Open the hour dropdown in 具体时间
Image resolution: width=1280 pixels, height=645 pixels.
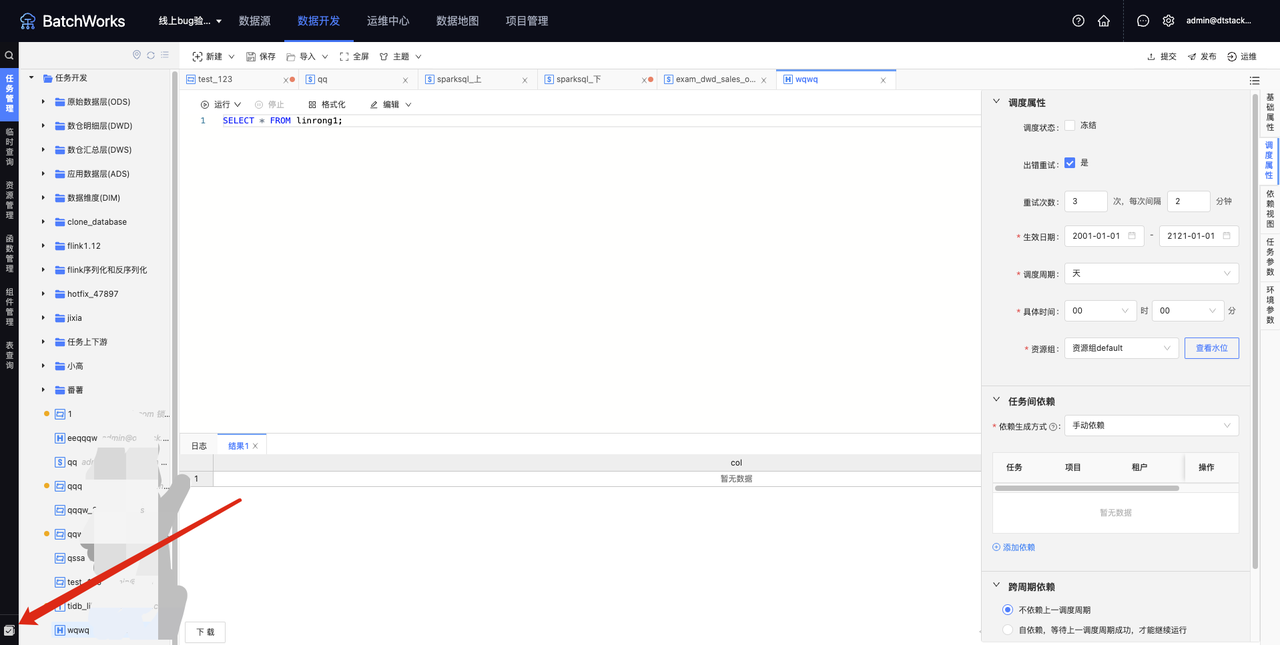coord(1100,311)
